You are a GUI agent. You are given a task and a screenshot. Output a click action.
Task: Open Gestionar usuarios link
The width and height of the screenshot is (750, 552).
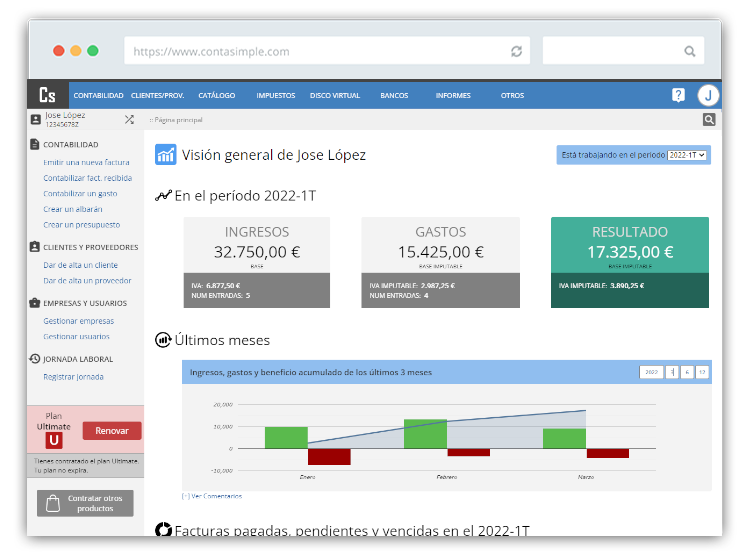point(77,336)
